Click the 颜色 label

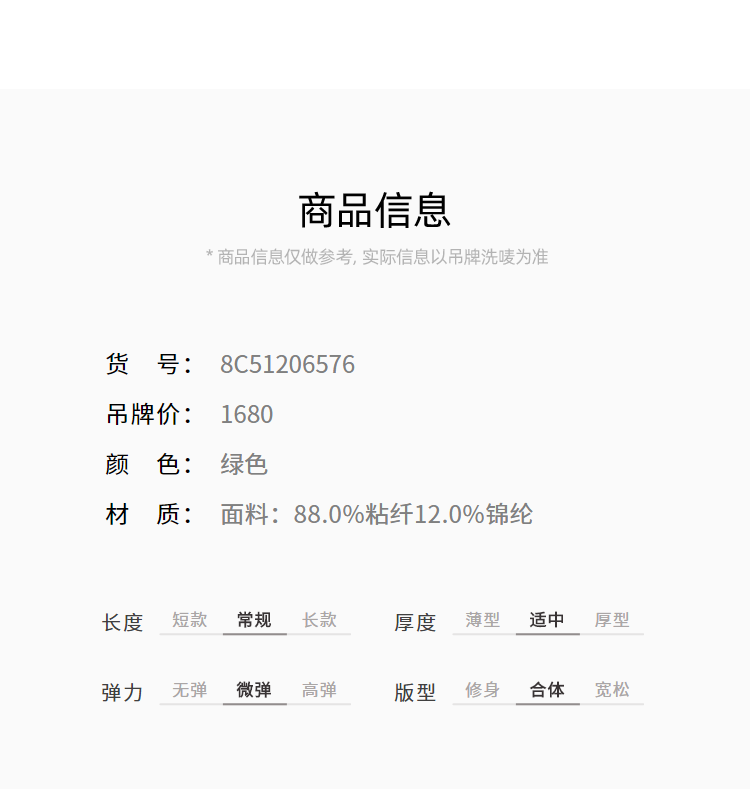click(x=149, y=464)
